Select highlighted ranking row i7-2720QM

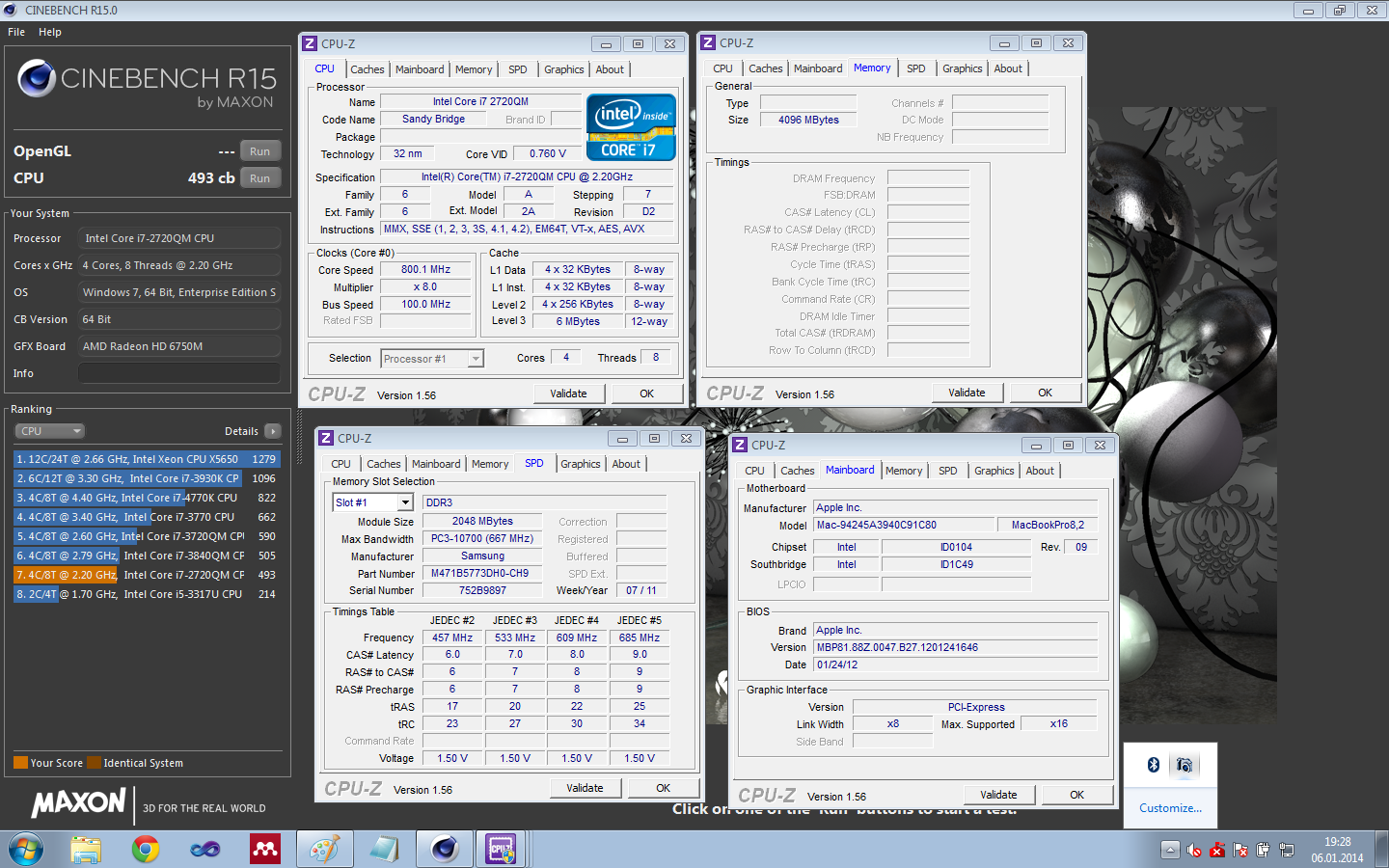pyautogui.click(x=147, y=575)
